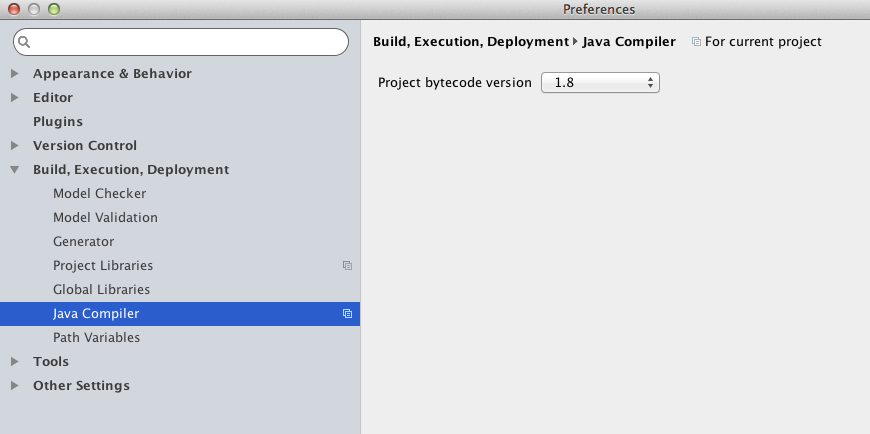Click inside the preferences search field
Viewport: 870px width, 434px height.
click(x=181, y=42)
